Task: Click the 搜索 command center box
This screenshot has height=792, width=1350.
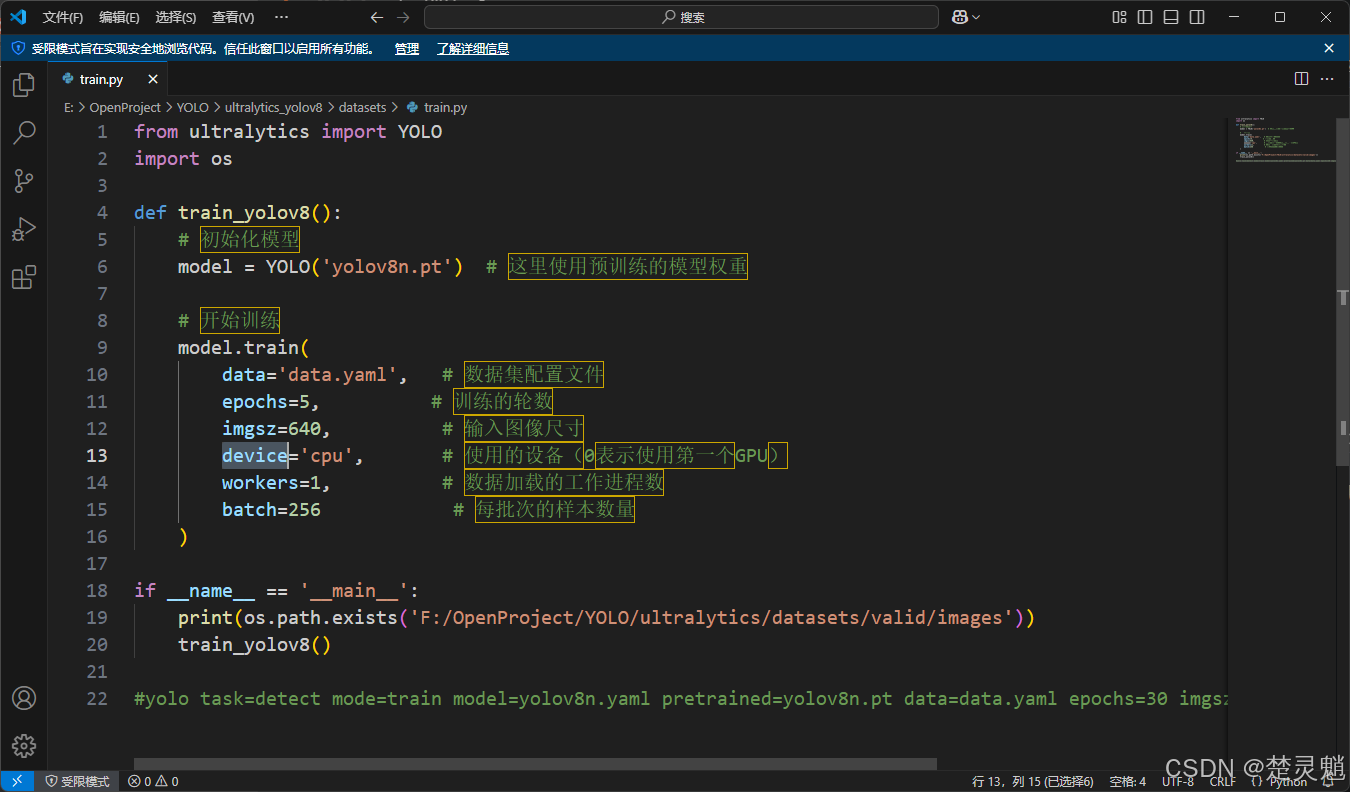Action: click(x=681, y=17)
